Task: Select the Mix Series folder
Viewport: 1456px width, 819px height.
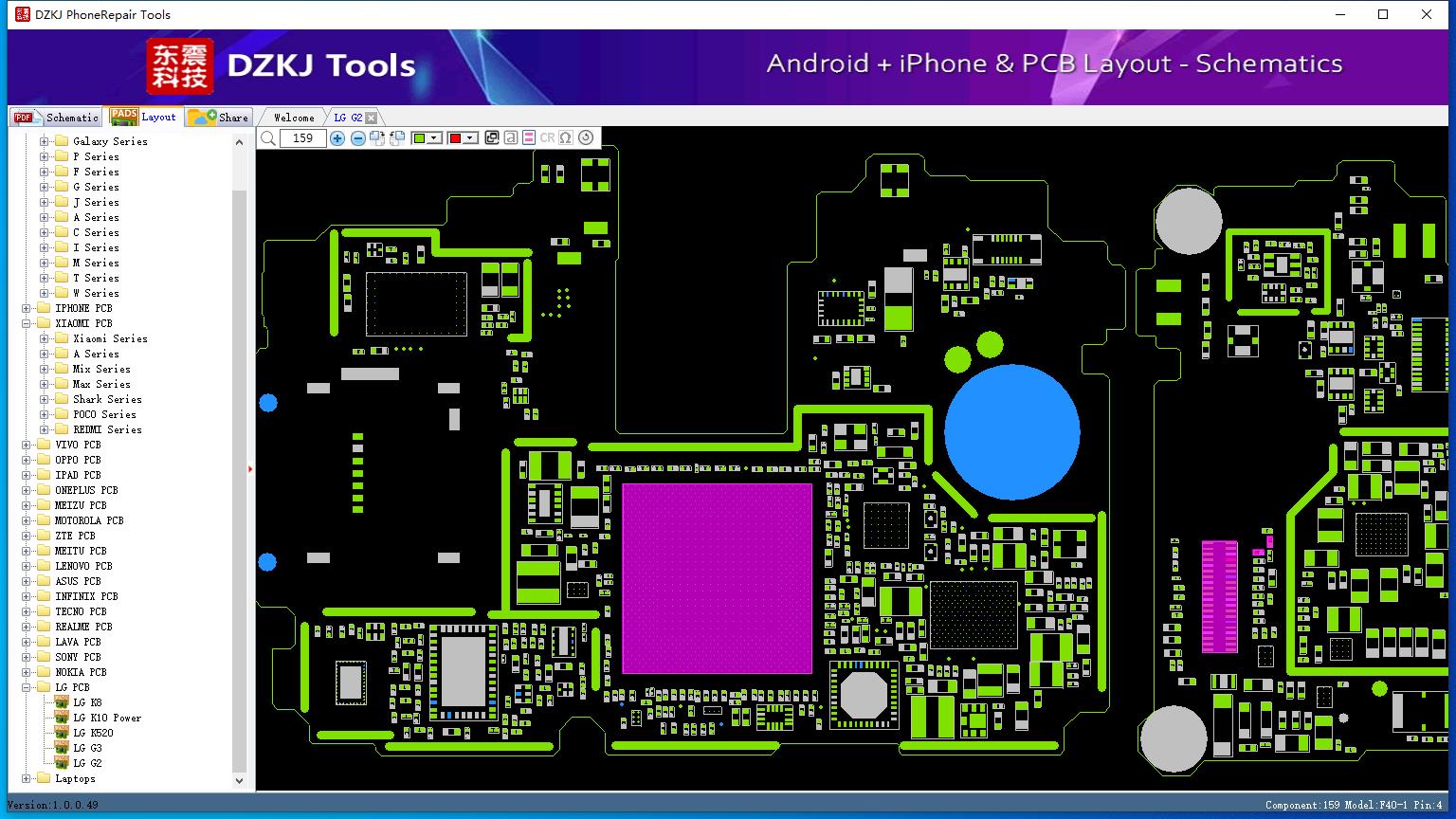Action: coord(101,369)
